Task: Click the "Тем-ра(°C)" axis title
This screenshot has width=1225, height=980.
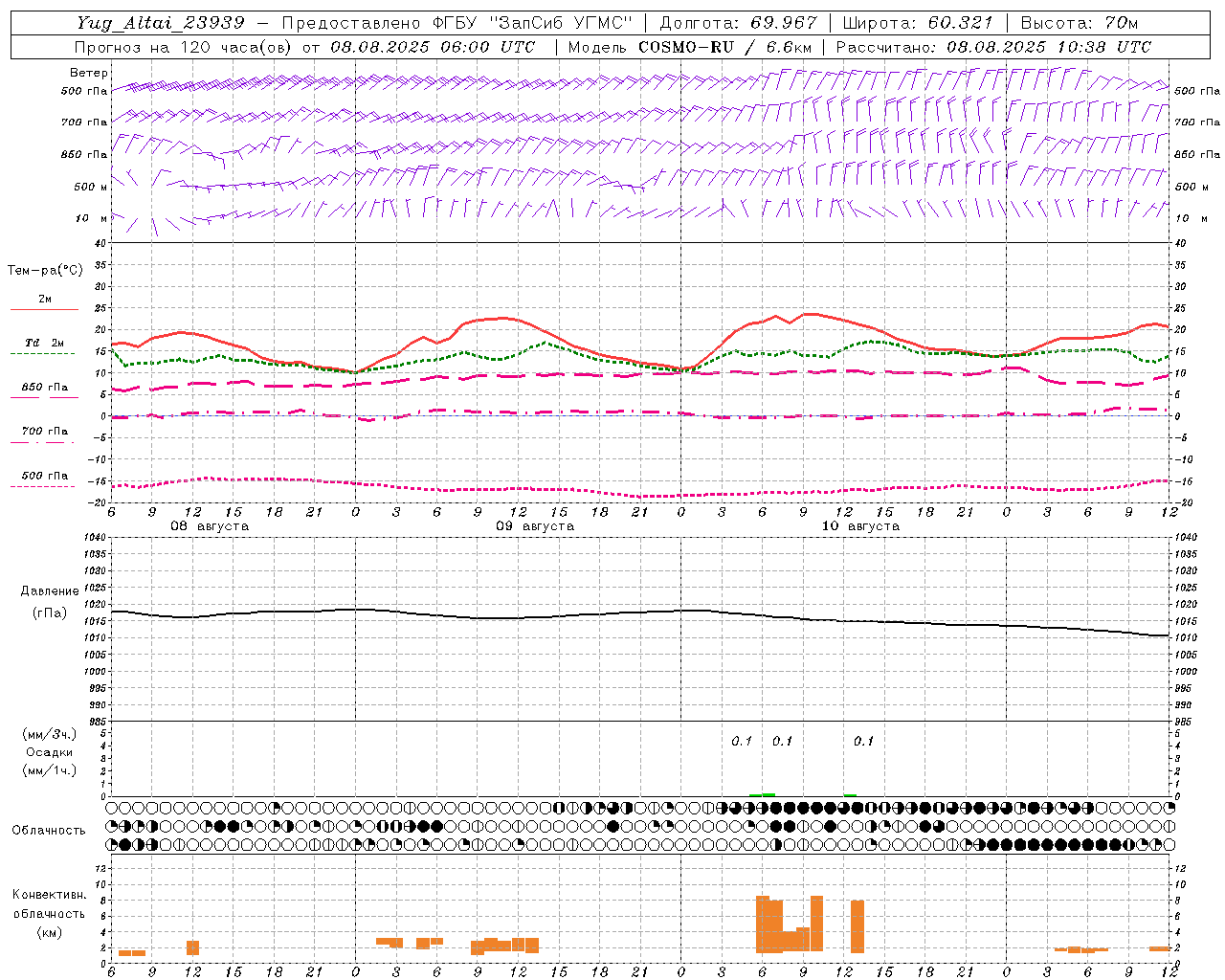Action: [x=45, y=271]
